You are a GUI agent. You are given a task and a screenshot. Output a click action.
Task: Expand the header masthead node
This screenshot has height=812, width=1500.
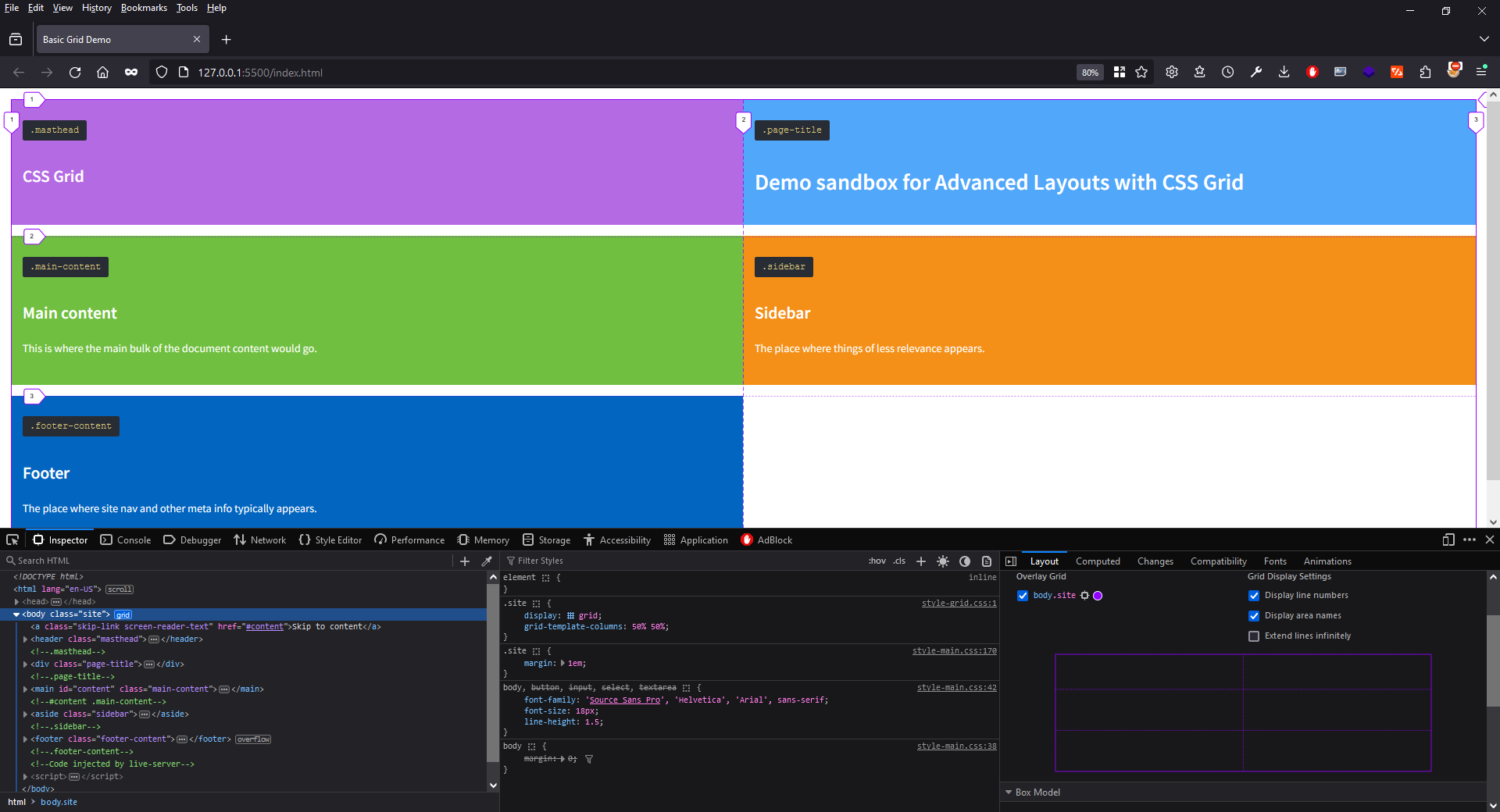click(x=25, y=639)
